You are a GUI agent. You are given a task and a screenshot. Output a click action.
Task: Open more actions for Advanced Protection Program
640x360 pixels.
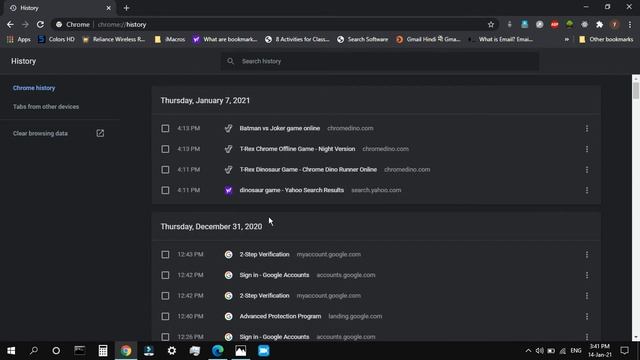pyautogui.click(x=587, y=316)
